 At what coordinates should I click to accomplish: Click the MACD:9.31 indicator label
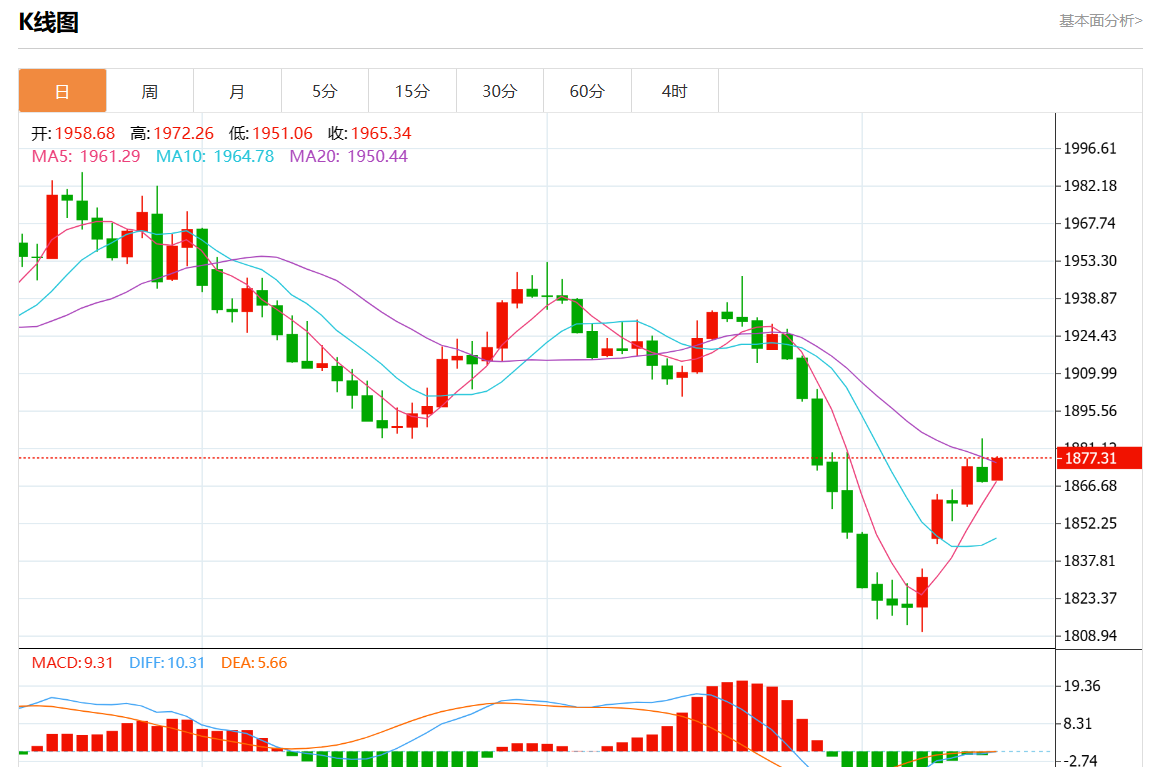click(72, 663)
